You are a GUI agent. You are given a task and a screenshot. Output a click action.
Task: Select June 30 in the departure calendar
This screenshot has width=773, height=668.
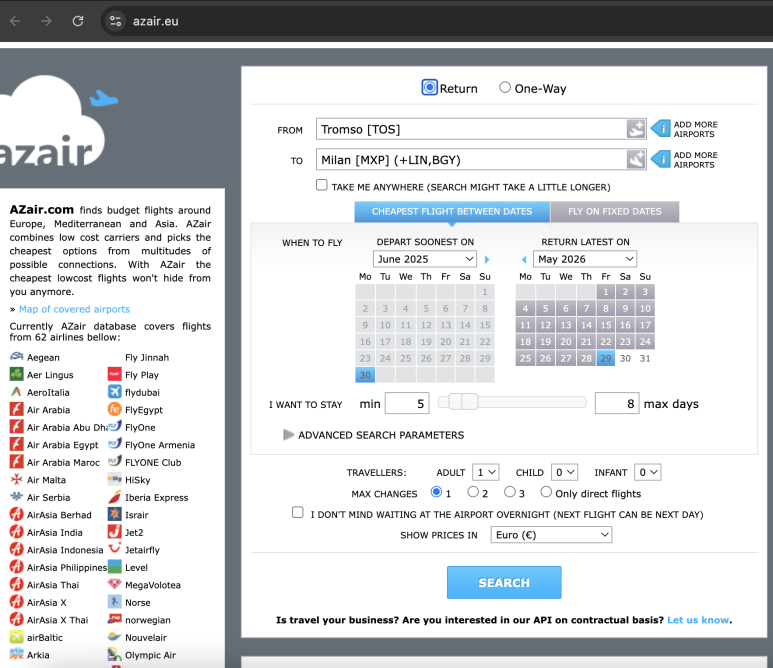(365, 375)
